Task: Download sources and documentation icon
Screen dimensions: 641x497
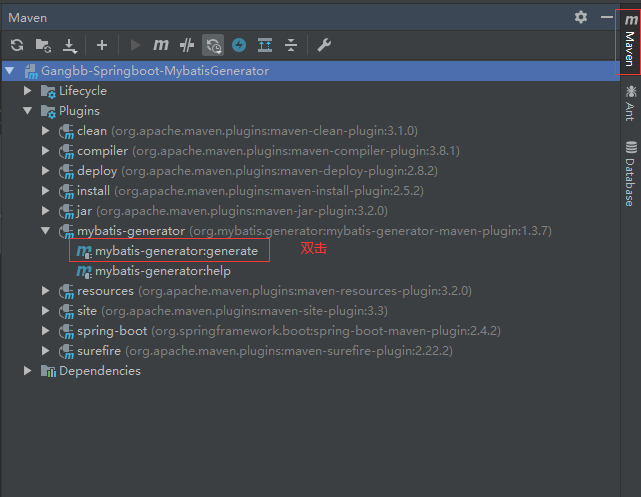Action: pos(70,45)
